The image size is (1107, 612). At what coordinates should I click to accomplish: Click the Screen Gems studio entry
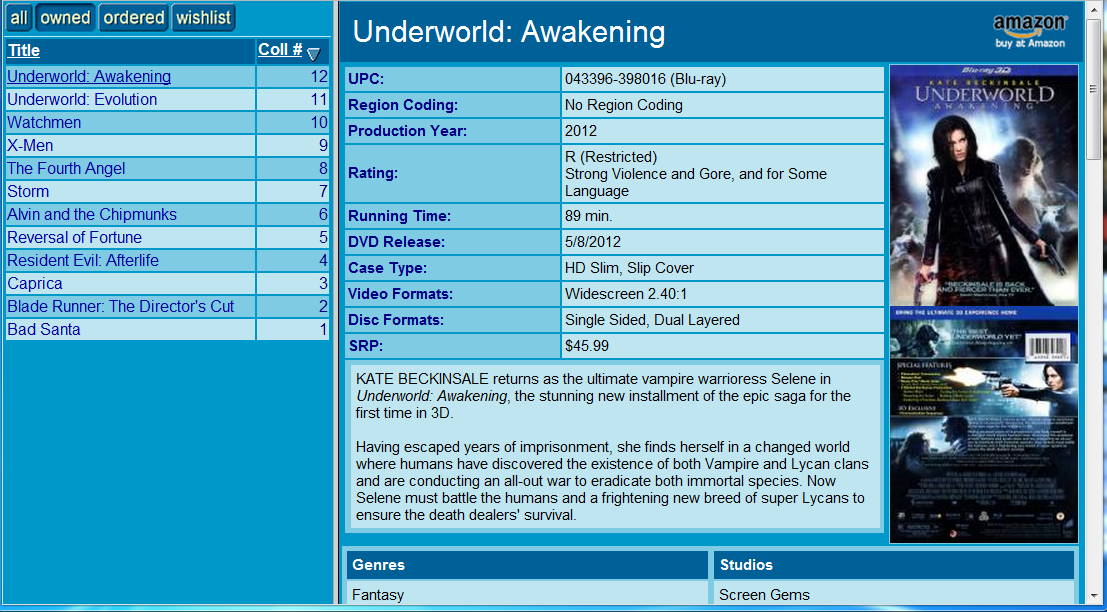click(x=765, y=595)
